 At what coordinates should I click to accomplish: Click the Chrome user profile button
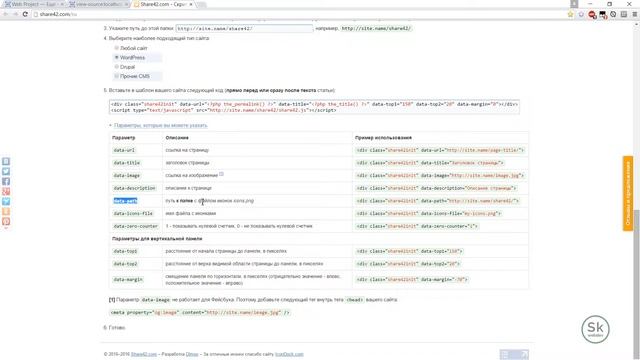[x=574, y=4]
